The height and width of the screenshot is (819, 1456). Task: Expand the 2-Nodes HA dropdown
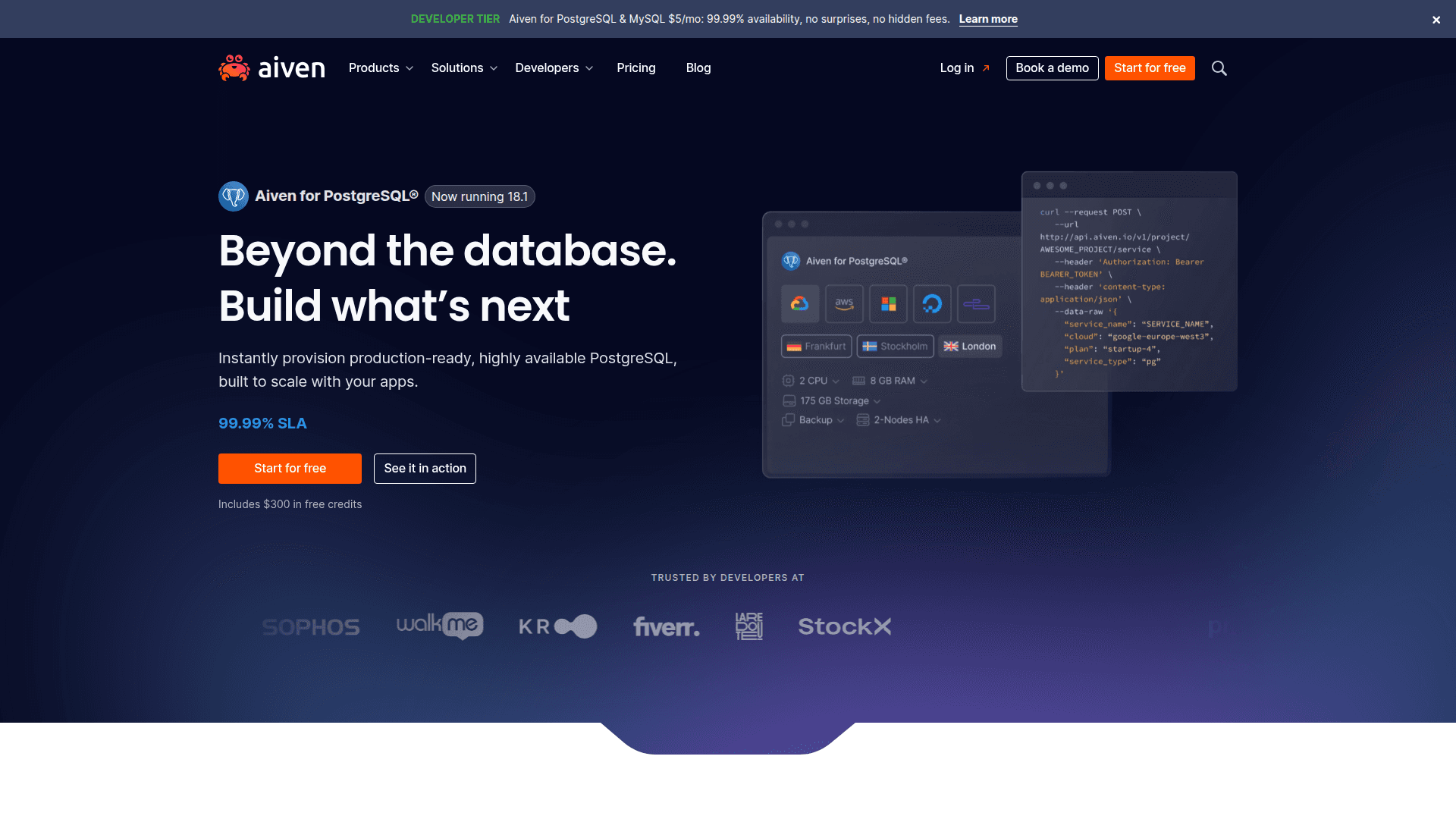pyautogui.click(x=899, y=419)
